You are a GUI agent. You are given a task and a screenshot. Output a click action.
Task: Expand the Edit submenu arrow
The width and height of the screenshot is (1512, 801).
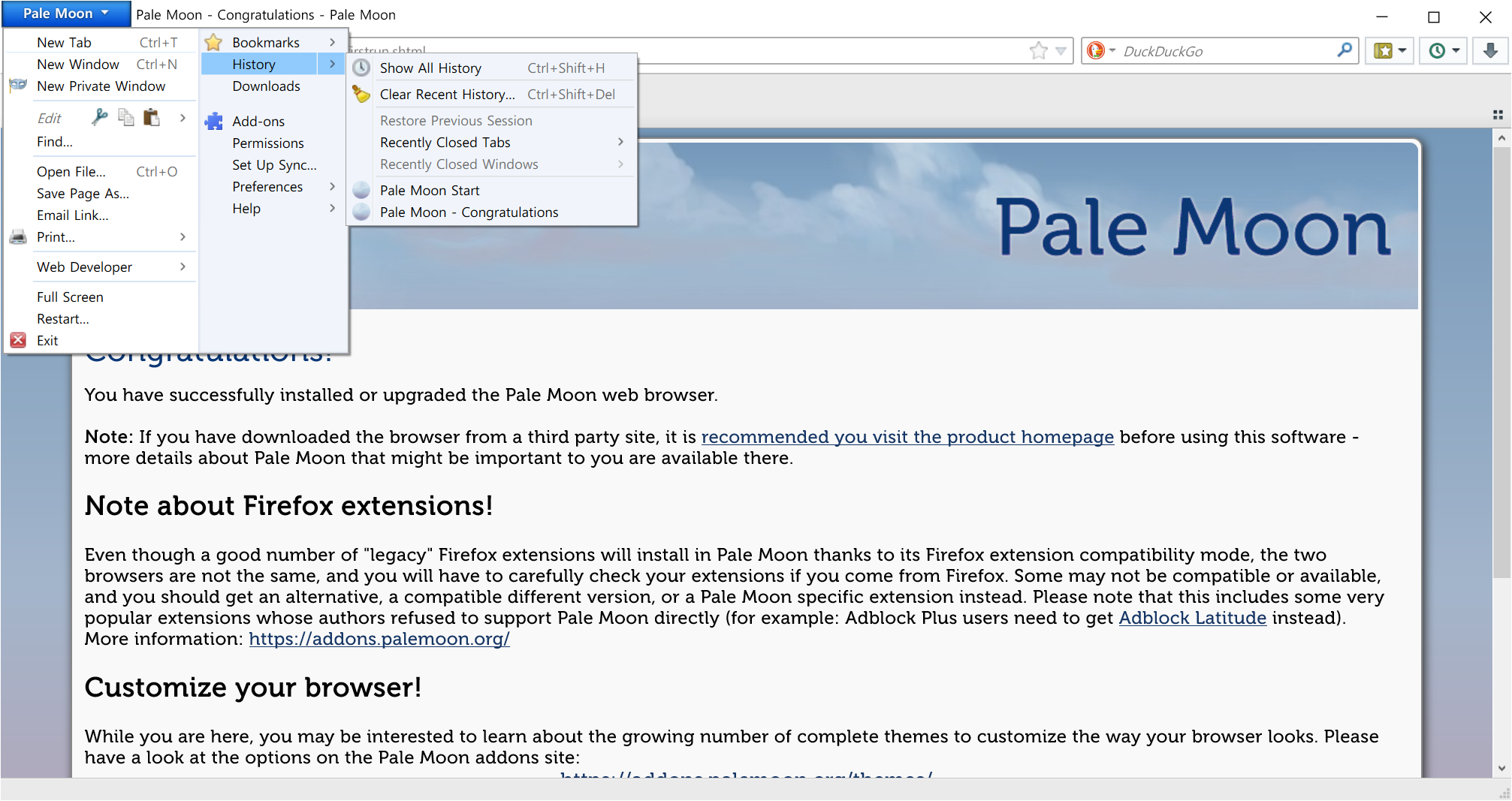[183, 117]
